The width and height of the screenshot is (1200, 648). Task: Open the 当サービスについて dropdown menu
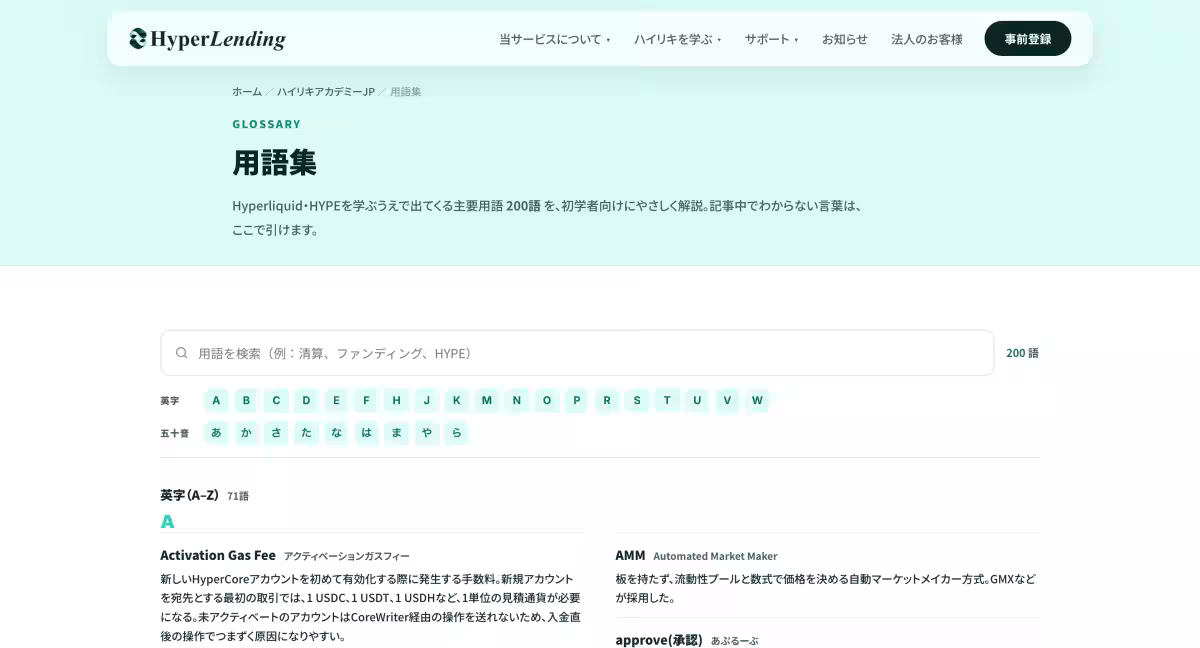(555, 39)
